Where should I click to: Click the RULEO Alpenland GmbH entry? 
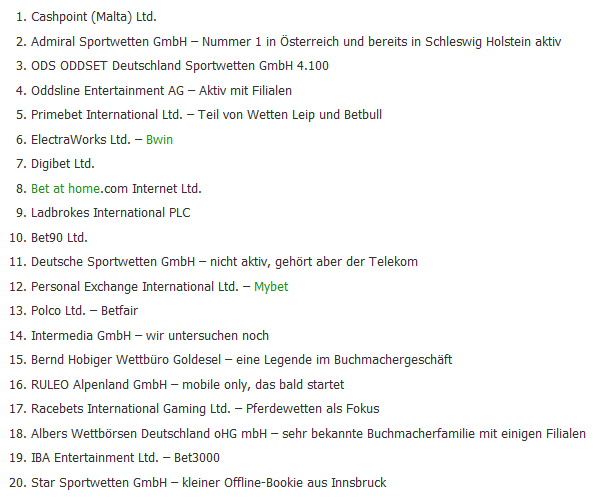click(187, 385)
